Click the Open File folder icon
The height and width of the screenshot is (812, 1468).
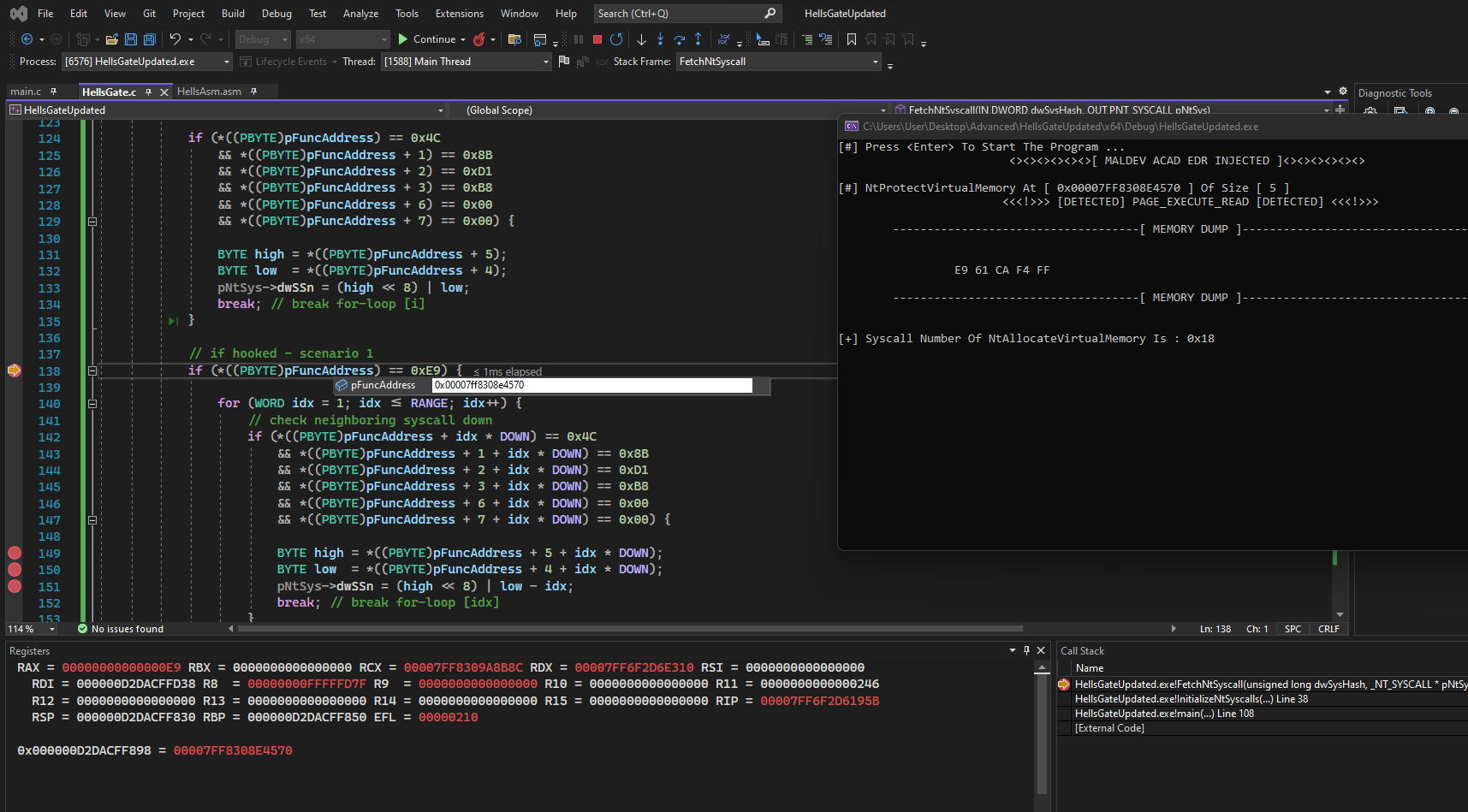click(x=111, y=39)
